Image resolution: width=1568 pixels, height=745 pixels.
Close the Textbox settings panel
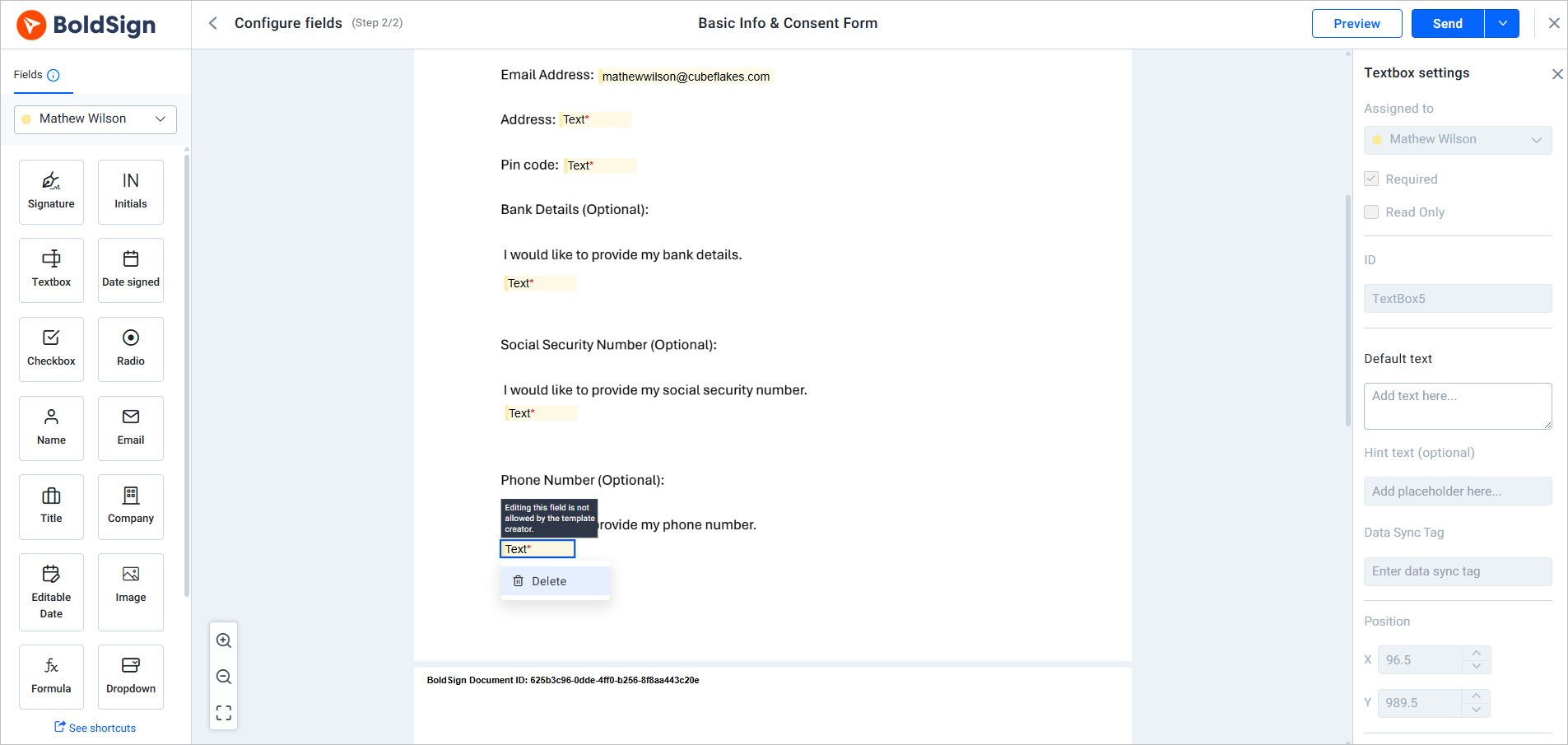click(x=1557, y=74)
